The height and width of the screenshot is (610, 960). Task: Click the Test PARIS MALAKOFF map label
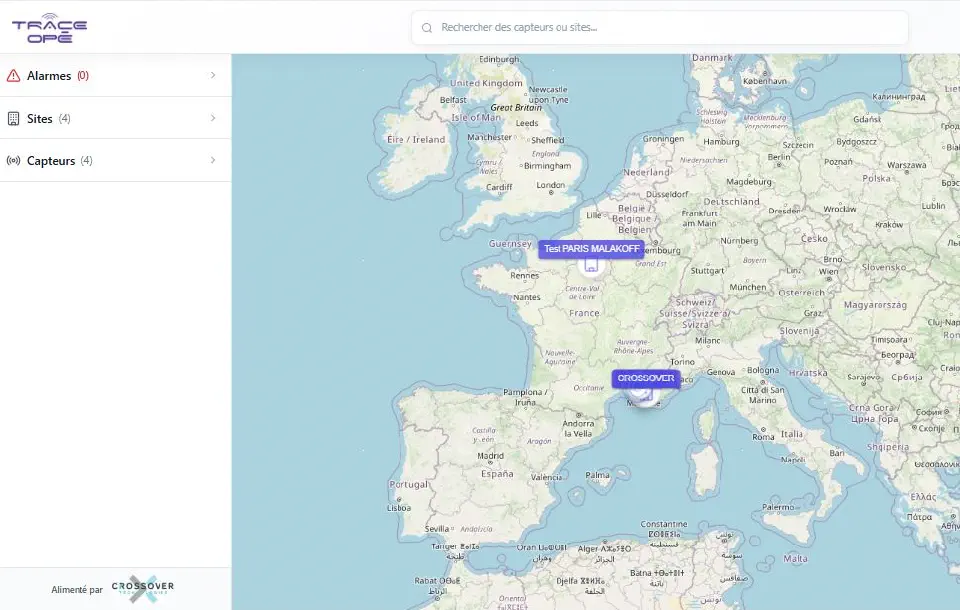590,249
